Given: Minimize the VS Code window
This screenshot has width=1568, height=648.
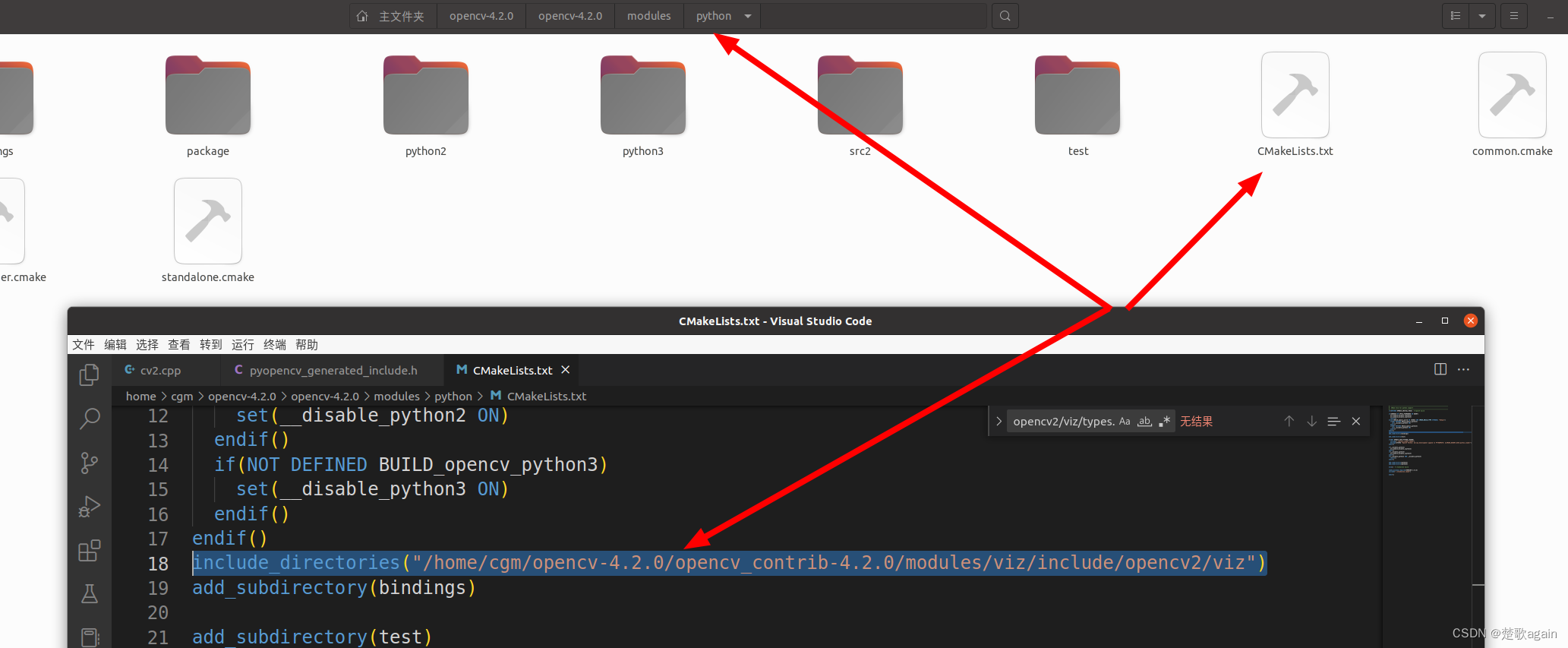Looking at the screenshot, I should tap(1419, 321).
